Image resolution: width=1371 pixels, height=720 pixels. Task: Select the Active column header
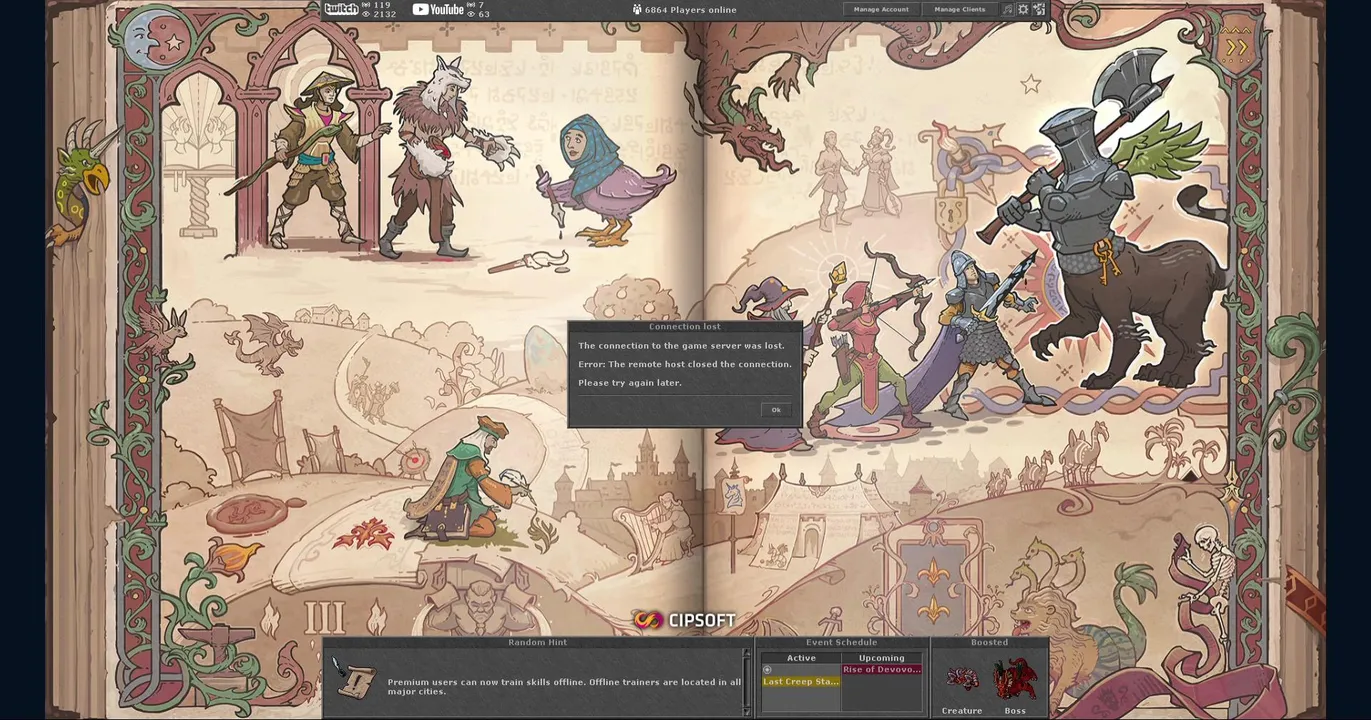pos(801,658)
